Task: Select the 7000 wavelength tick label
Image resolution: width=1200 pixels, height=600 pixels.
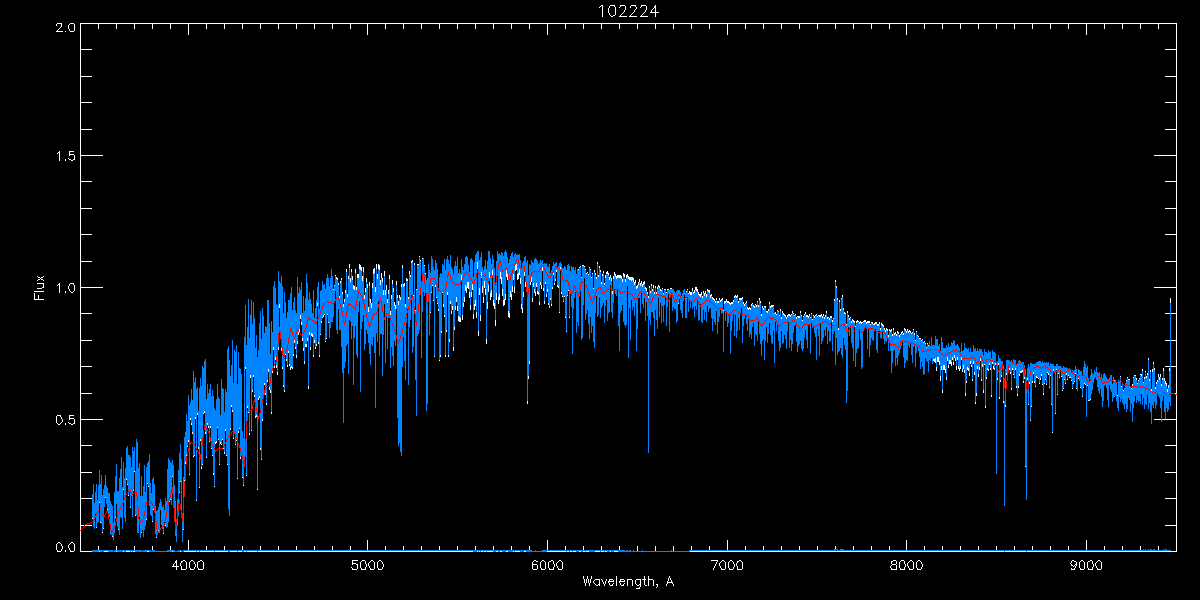Action: 727,565
